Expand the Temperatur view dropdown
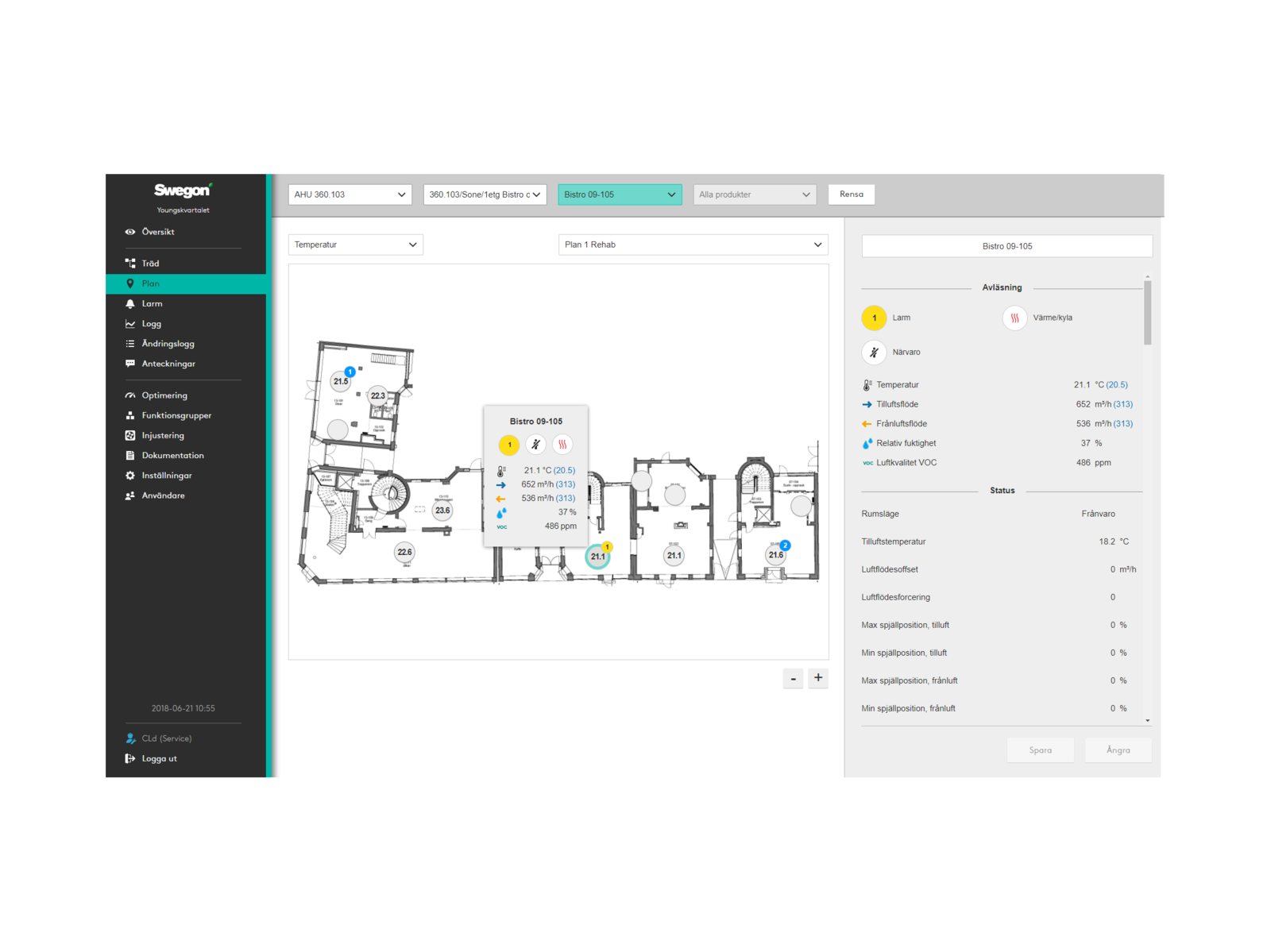1271x952 pixels. pyautogui.click(x=355, y=245)
